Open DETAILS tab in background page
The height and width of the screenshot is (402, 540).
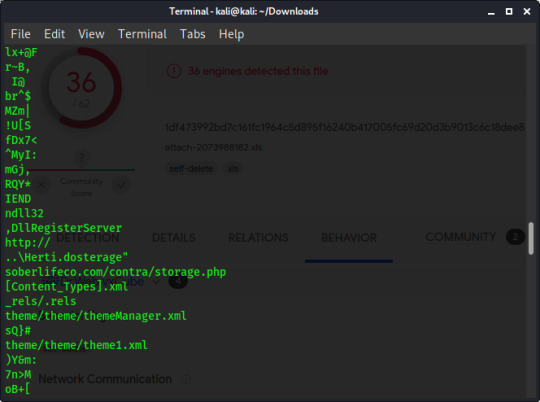[x=174, y=238]
